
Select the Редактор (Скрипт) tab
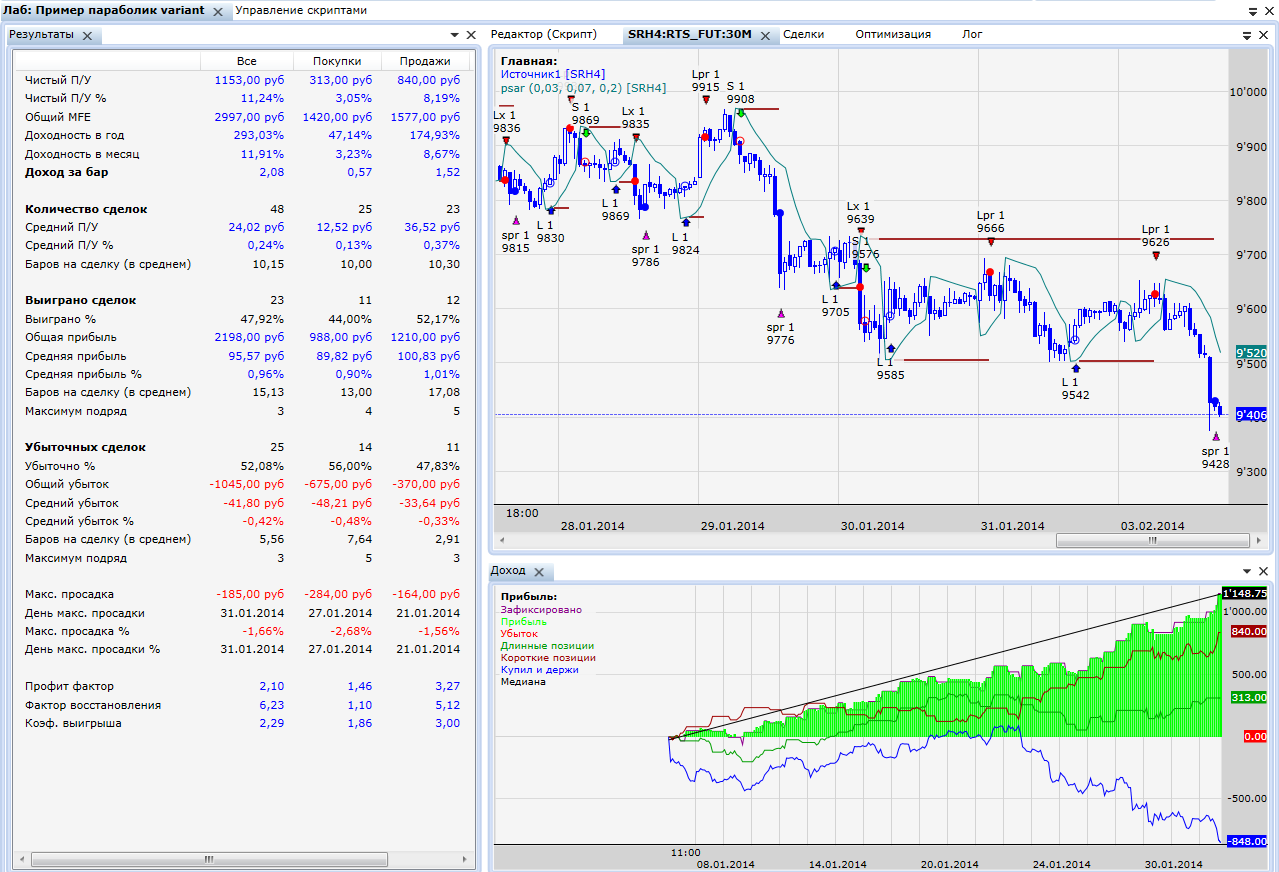(x=543, y=34)
